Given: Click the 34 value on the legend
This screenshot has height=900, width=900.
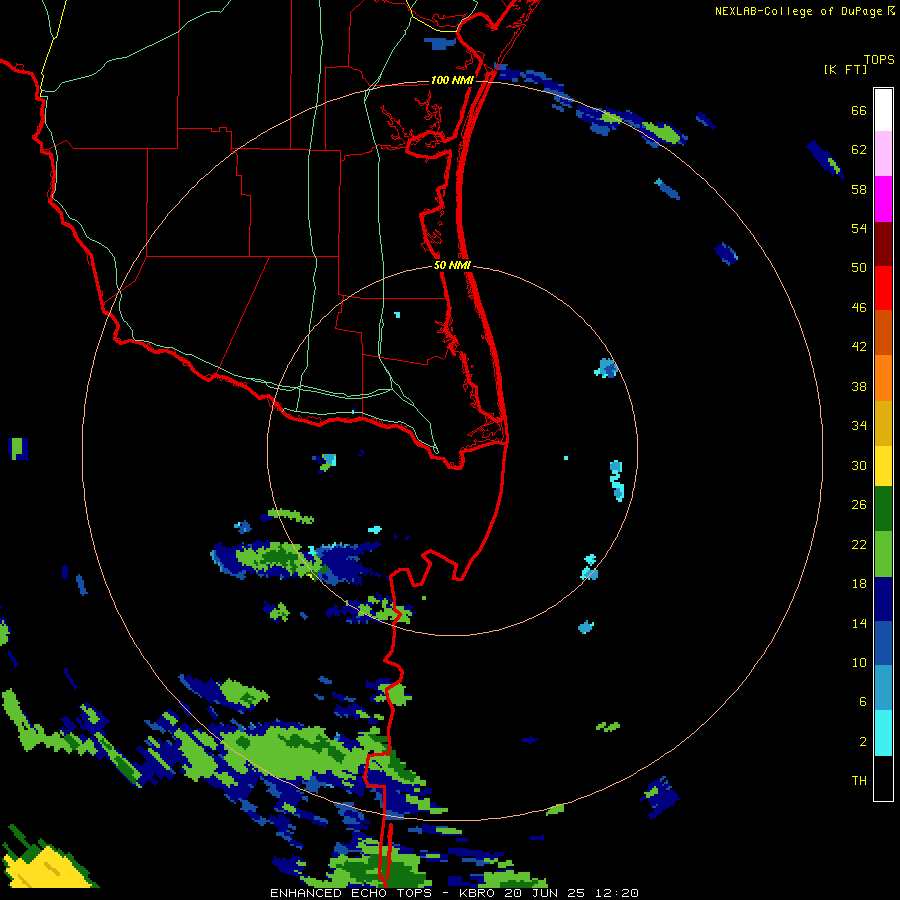Looking at the screenshot, I should (x=859, y=426).
